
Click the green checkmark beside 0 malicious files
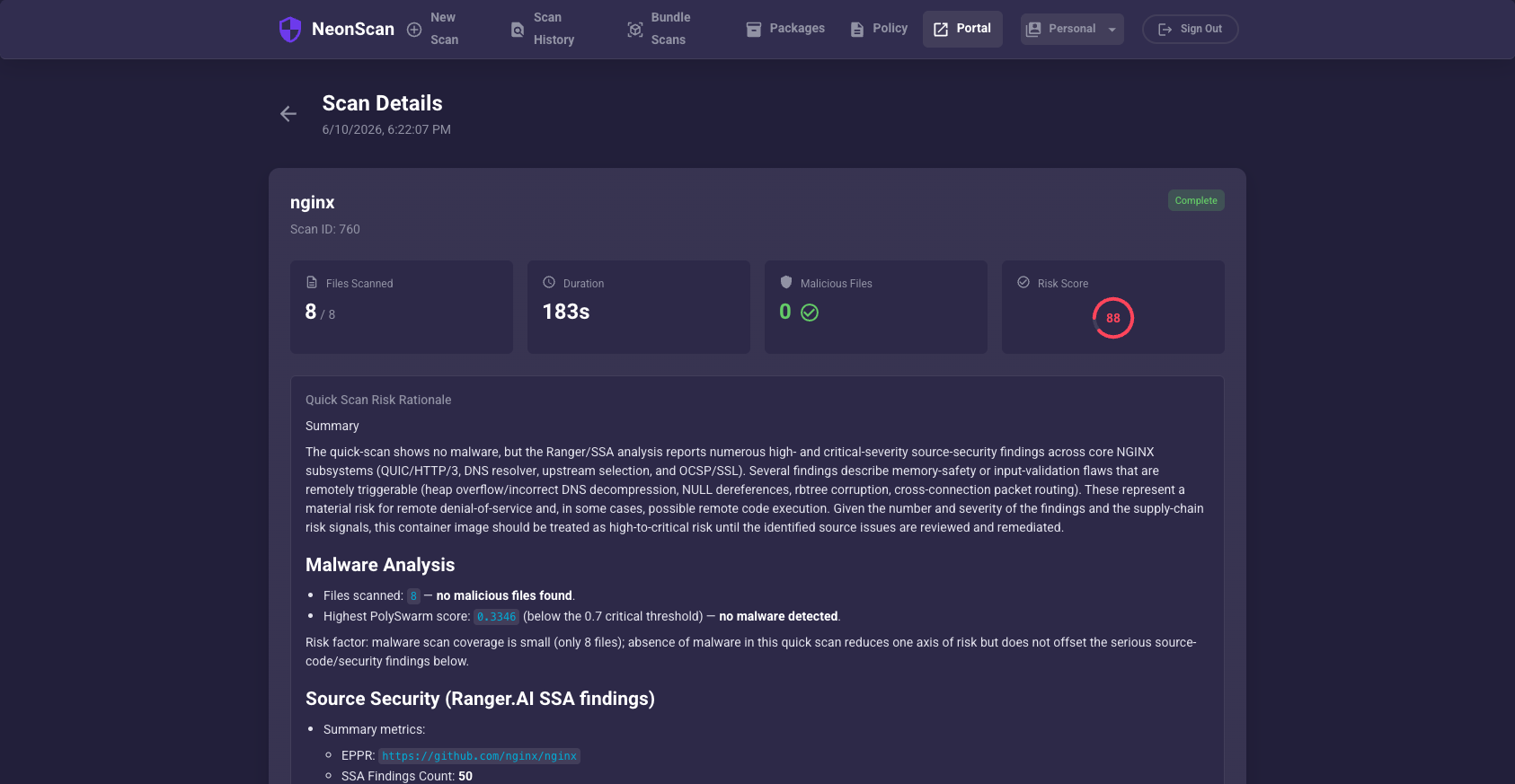pos(810,313)
